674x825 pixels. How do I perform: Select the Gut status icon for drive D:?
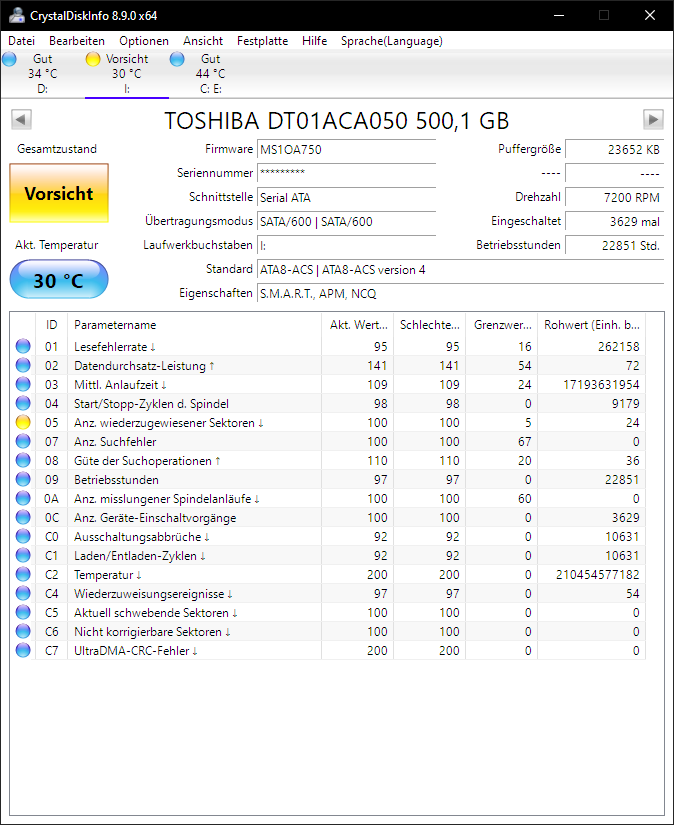click(x=10, y=59)
